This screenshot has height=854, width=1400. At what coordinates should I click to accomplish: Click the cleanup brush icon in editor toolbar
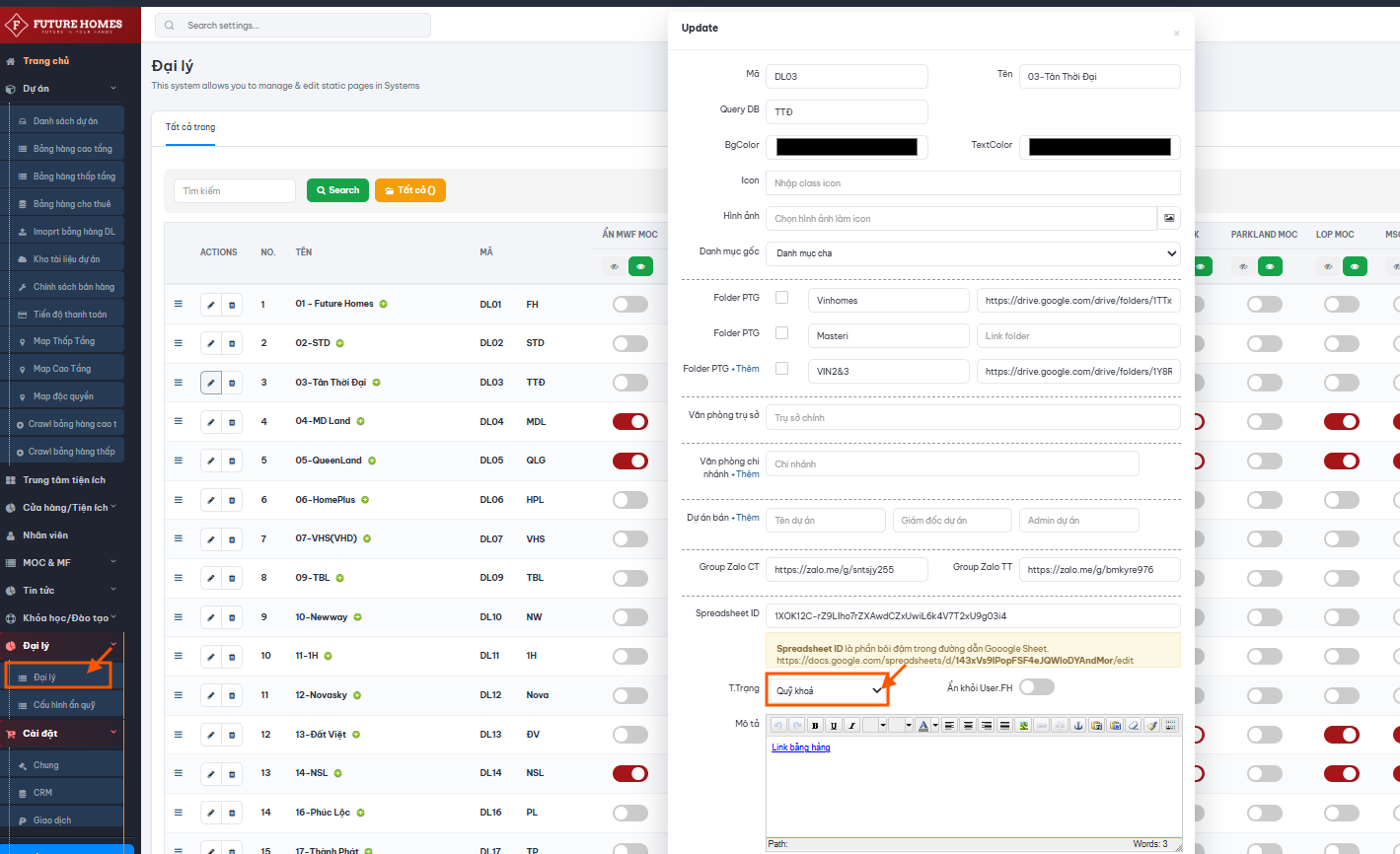1152,726
